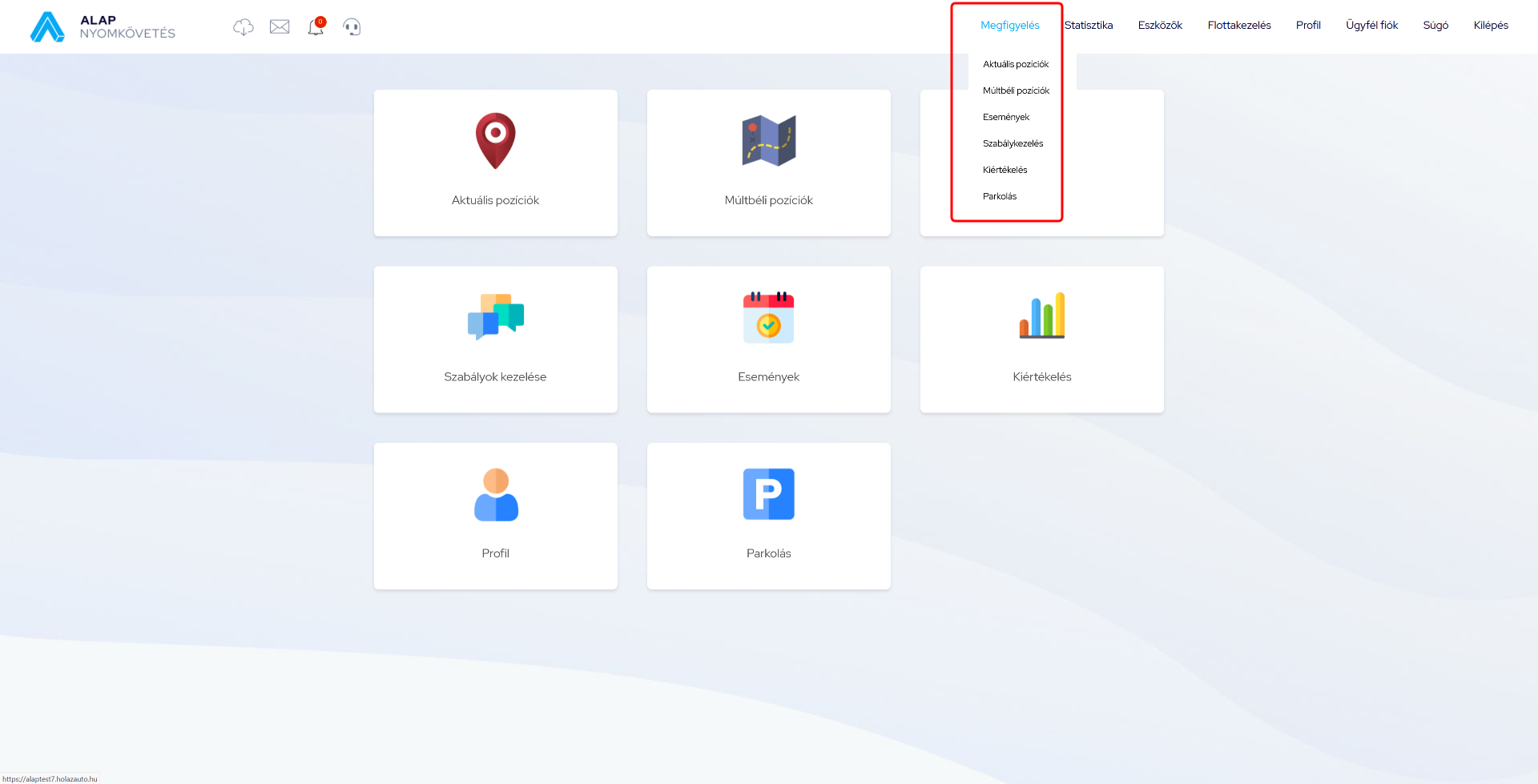This screenshot has height=784, width=1538.
Task: Open the envelope messages icon
Action: 280,27
